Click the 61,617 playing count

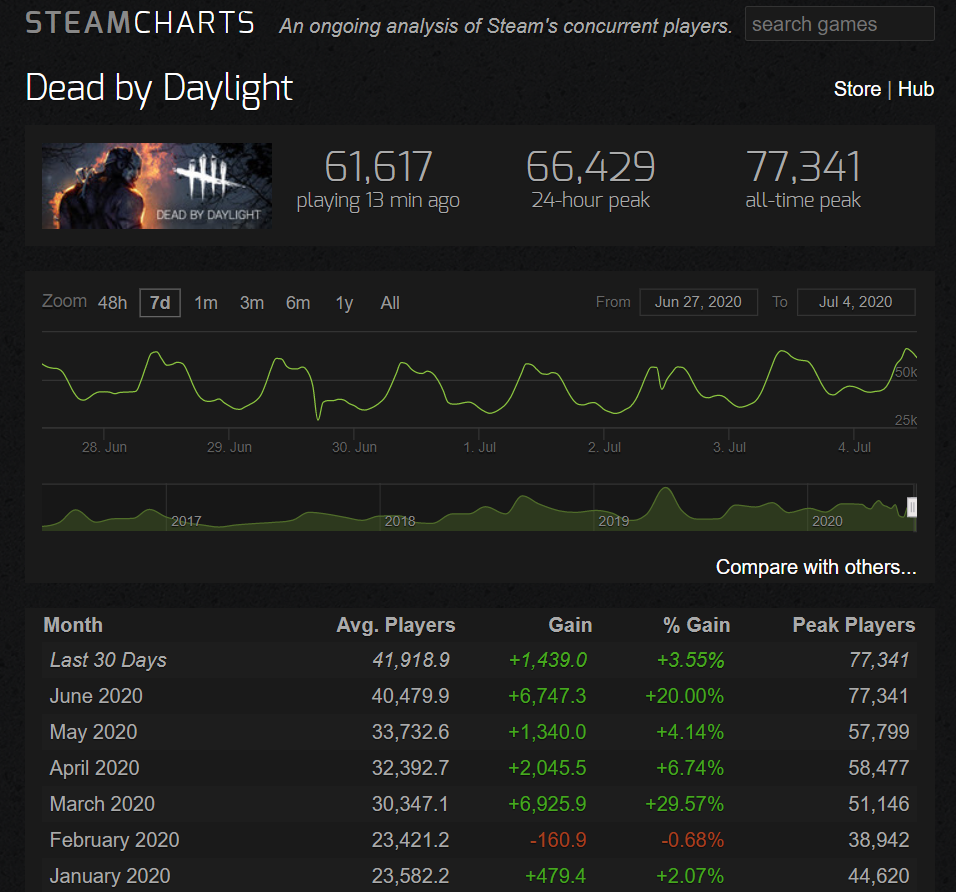378,167
